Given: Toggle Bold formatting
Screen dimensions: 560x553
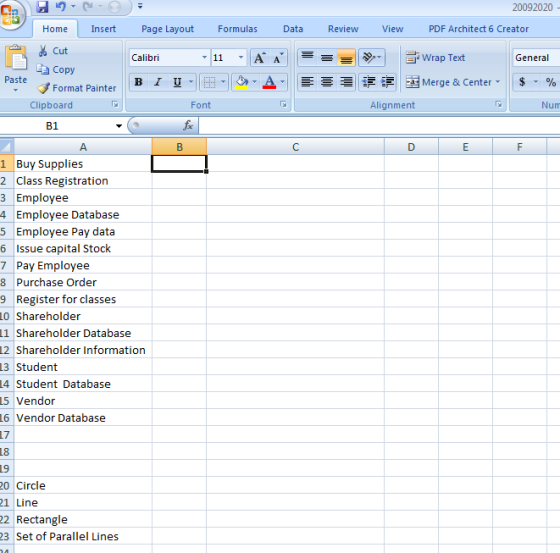Looking at the screenshot, I should coord(139,82).
